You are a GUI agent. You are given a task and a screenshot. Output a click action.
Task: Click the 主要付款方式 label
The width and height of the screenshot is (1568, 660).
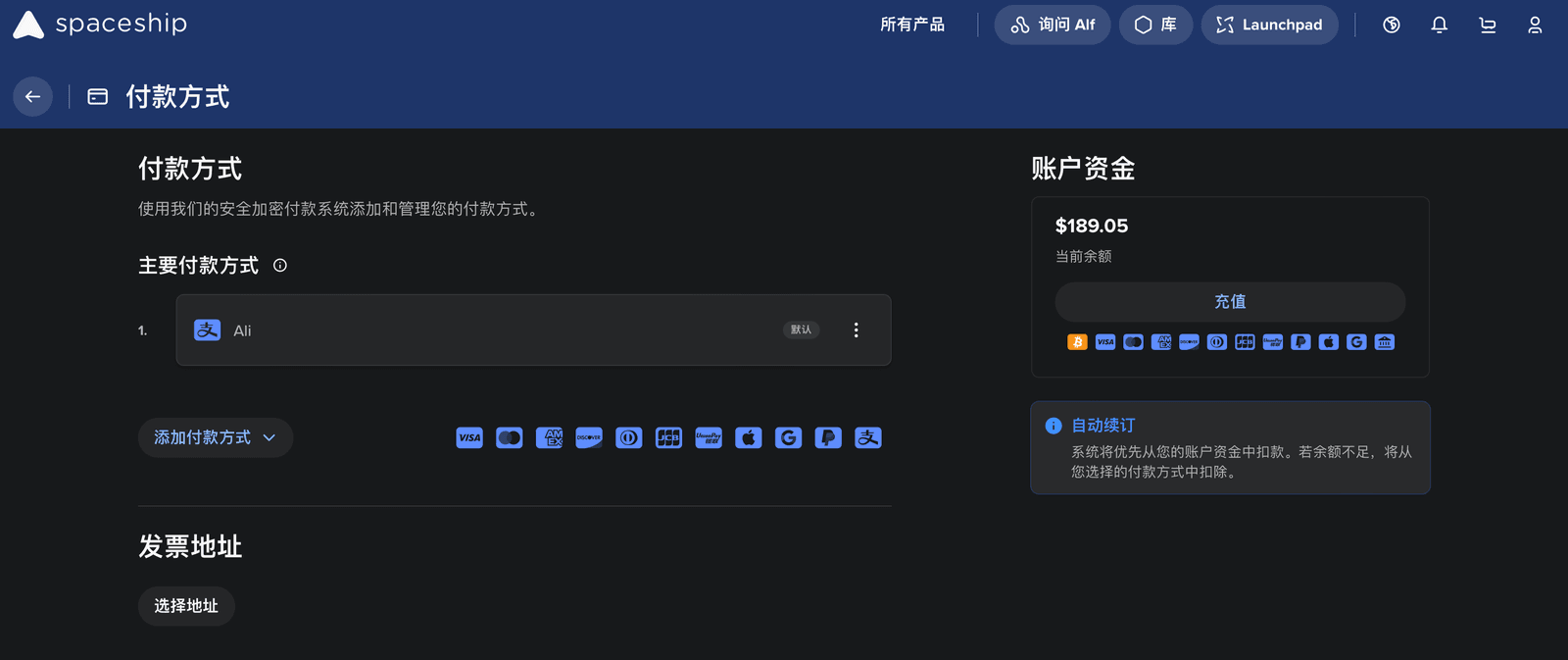coord(199,266)
